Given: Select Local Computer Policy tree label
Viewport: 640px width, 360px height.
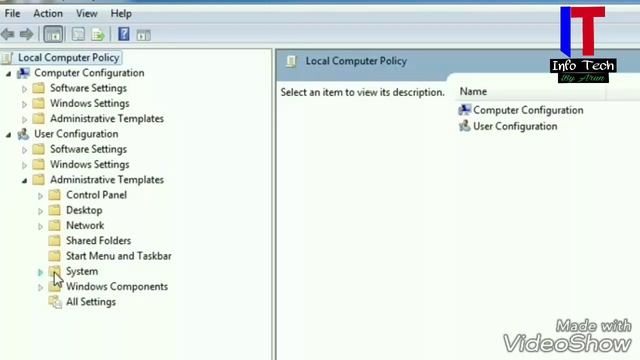Looking at the screenshot, I should coord(69,58).
